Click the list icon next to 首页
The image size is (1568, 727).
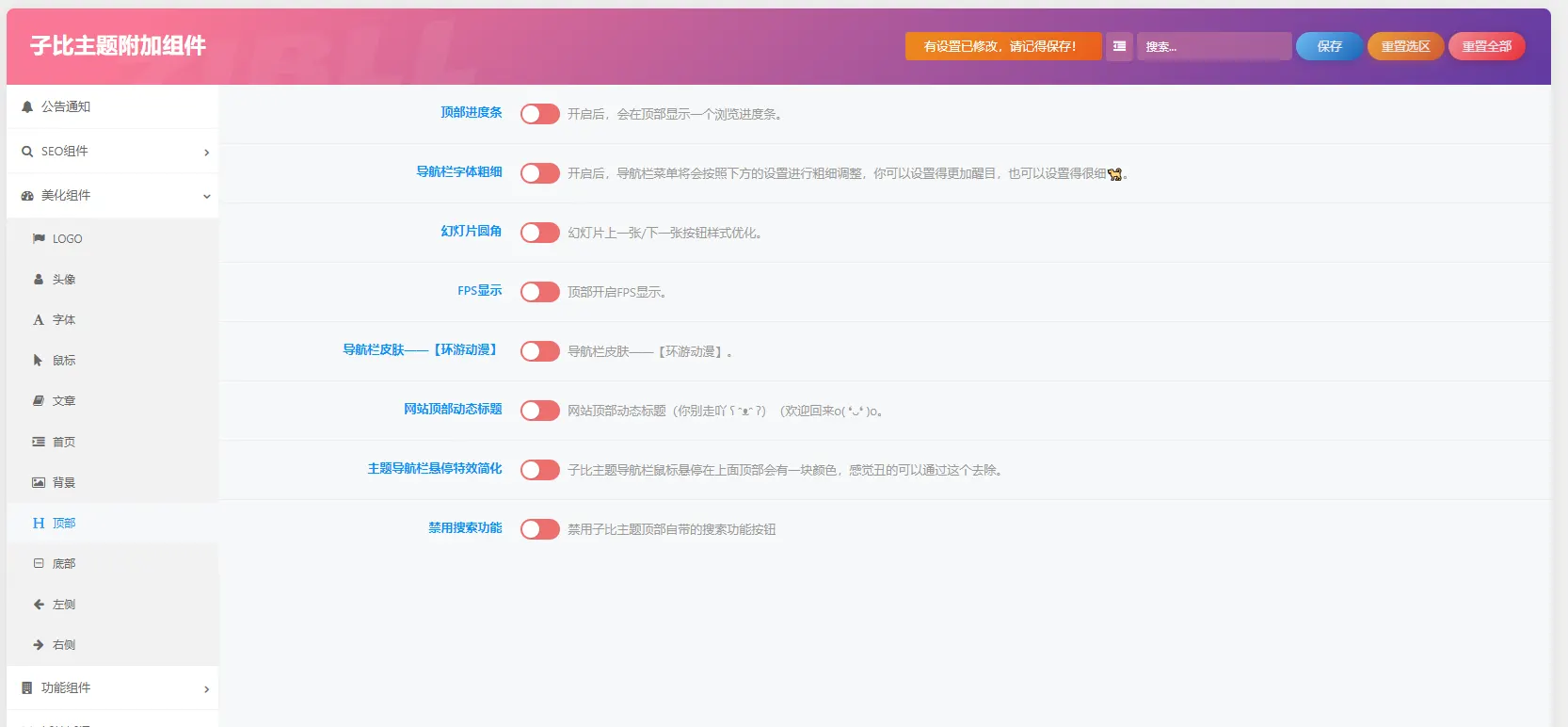pyautogui.click(x=39, y=442)
